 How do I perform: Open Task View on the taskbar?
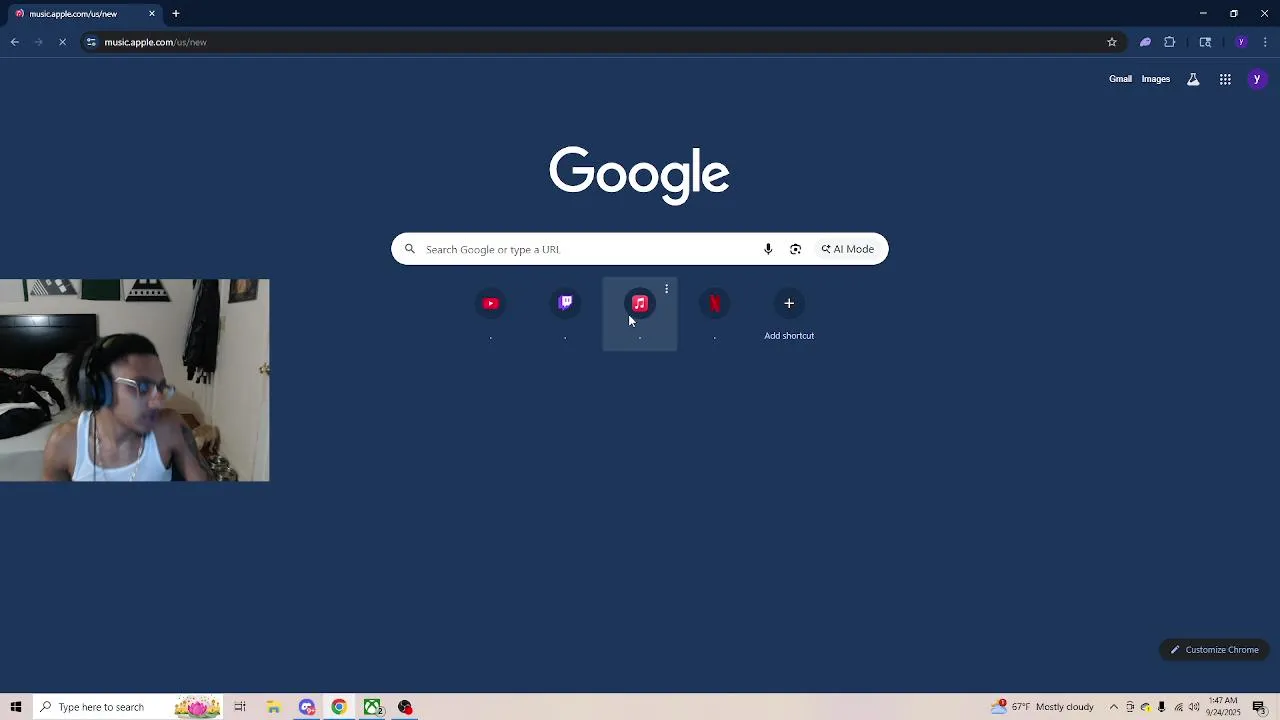click(x=240, y=707)
